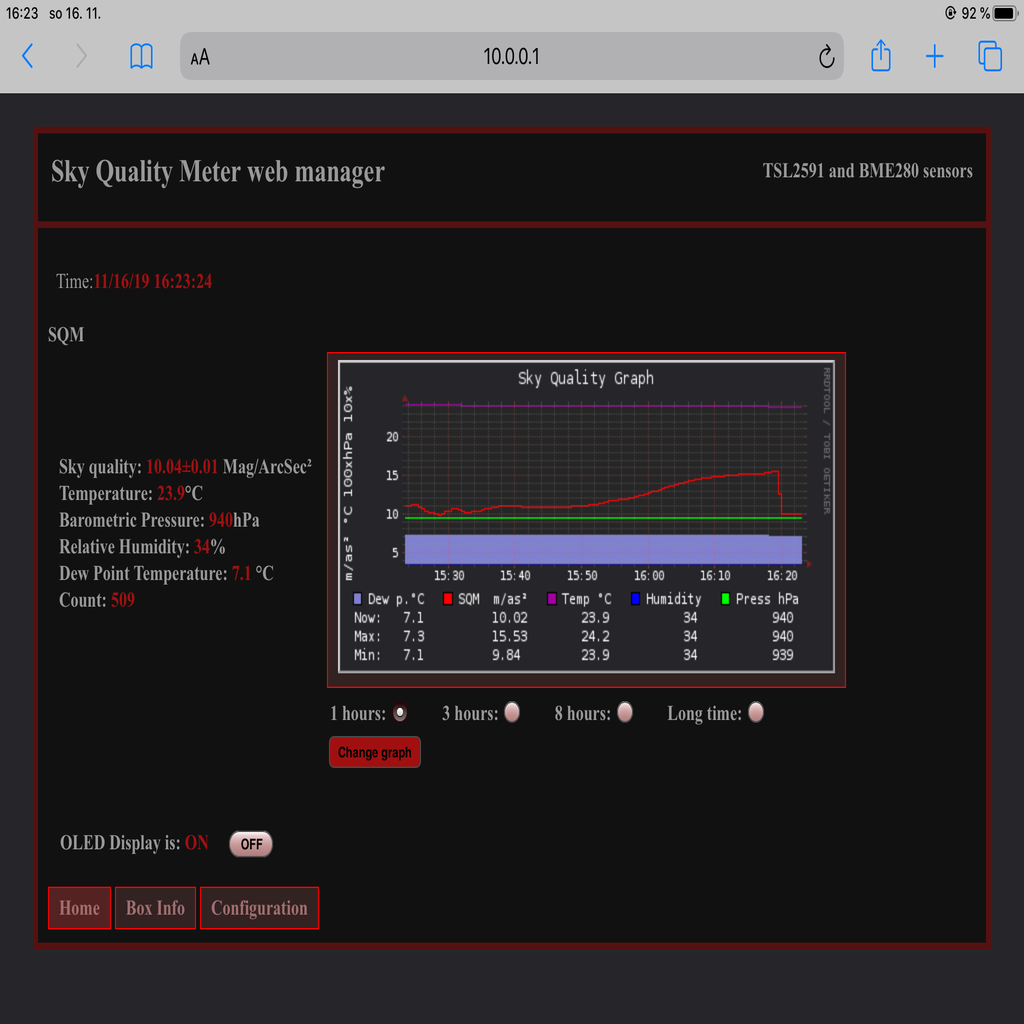Open the Share sheet

pyautogui.click(x=881, y=56)
